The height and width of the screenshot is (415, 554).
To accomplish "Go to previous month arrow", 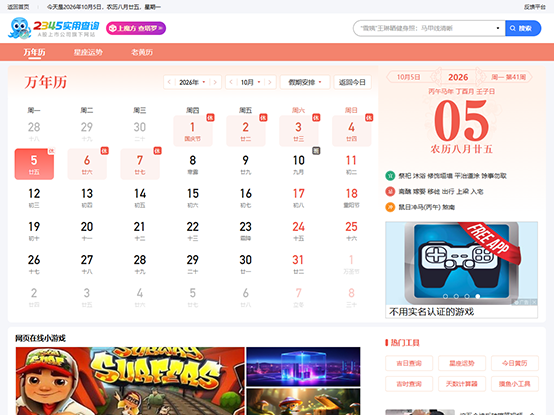I will pyautogui.click(x=231, y=82).
